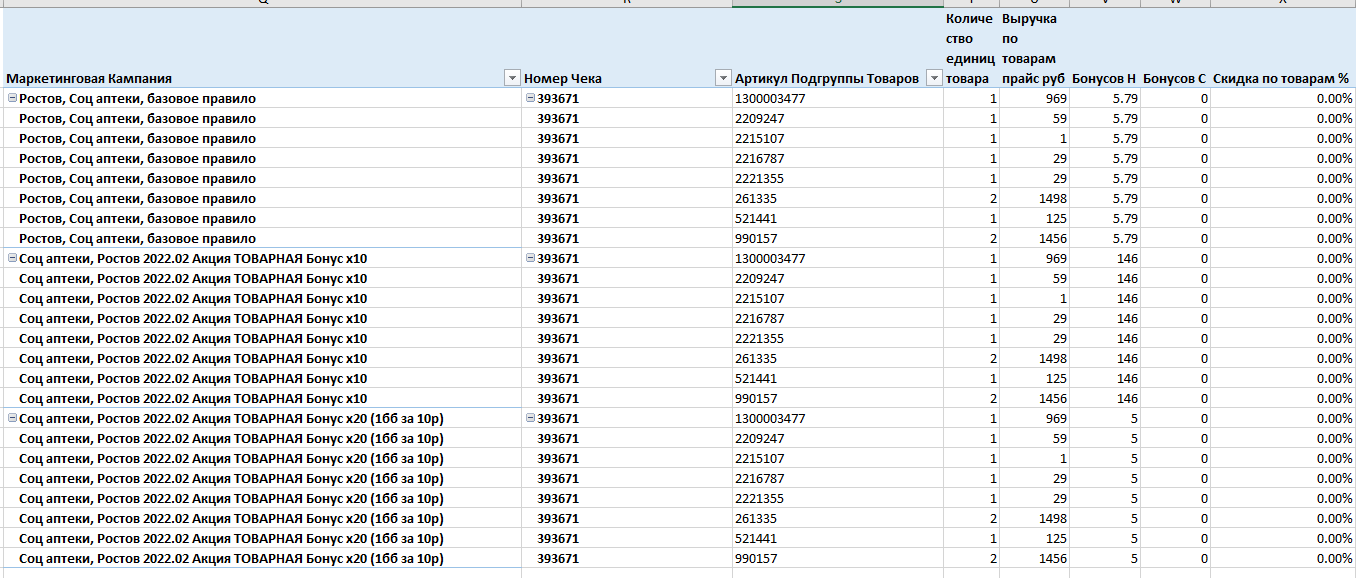Open the Маркетинговая Кампания filter dropdown

tap(512, 78)
